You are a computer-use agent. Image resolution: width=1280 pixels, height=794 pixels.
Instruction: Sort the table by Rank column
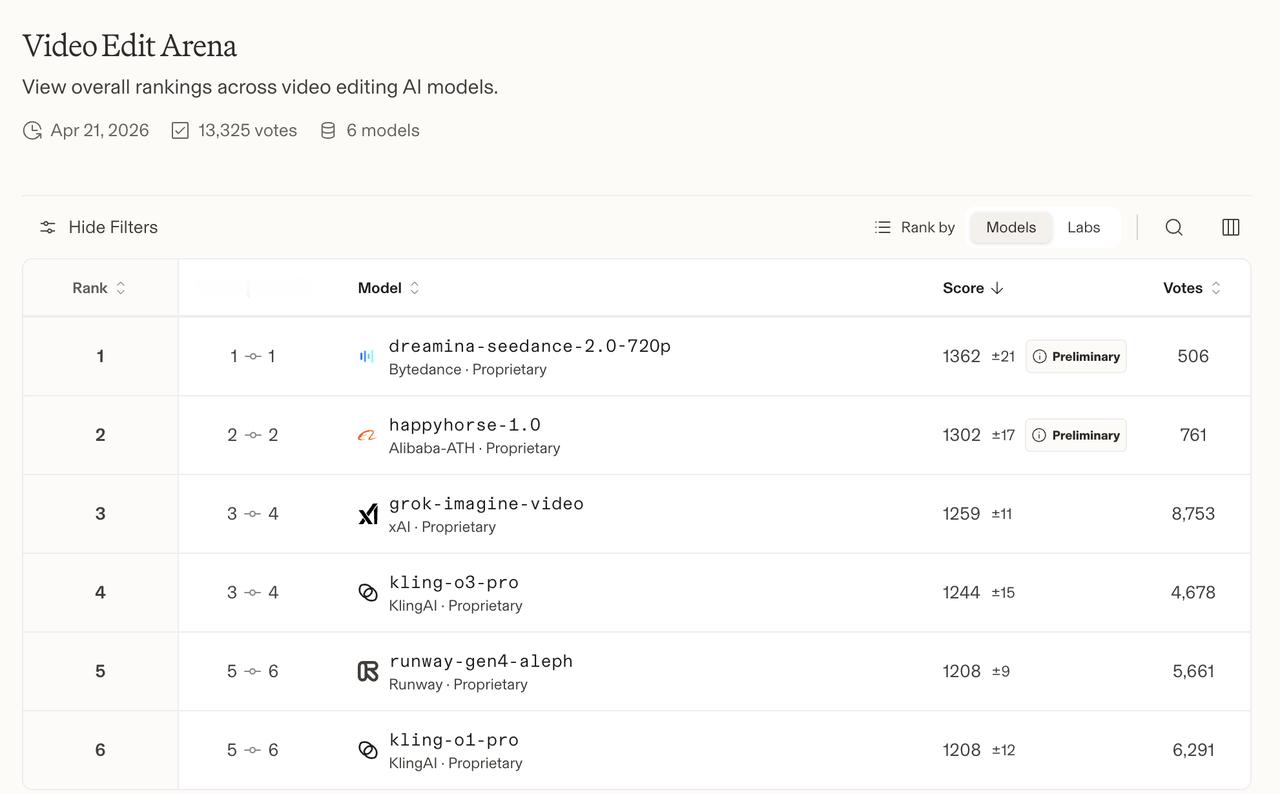click(99, 288)
